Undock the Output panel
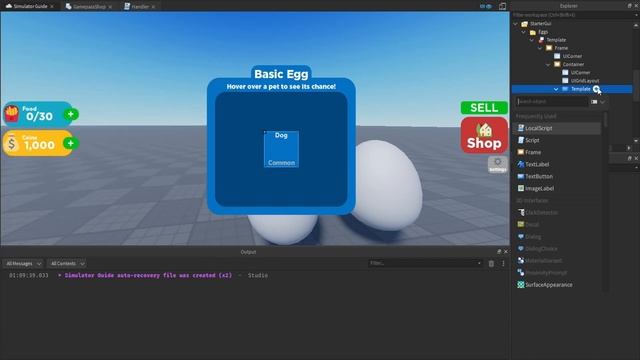This screenshot has width=640, height=360. click(x=499, y=251)
